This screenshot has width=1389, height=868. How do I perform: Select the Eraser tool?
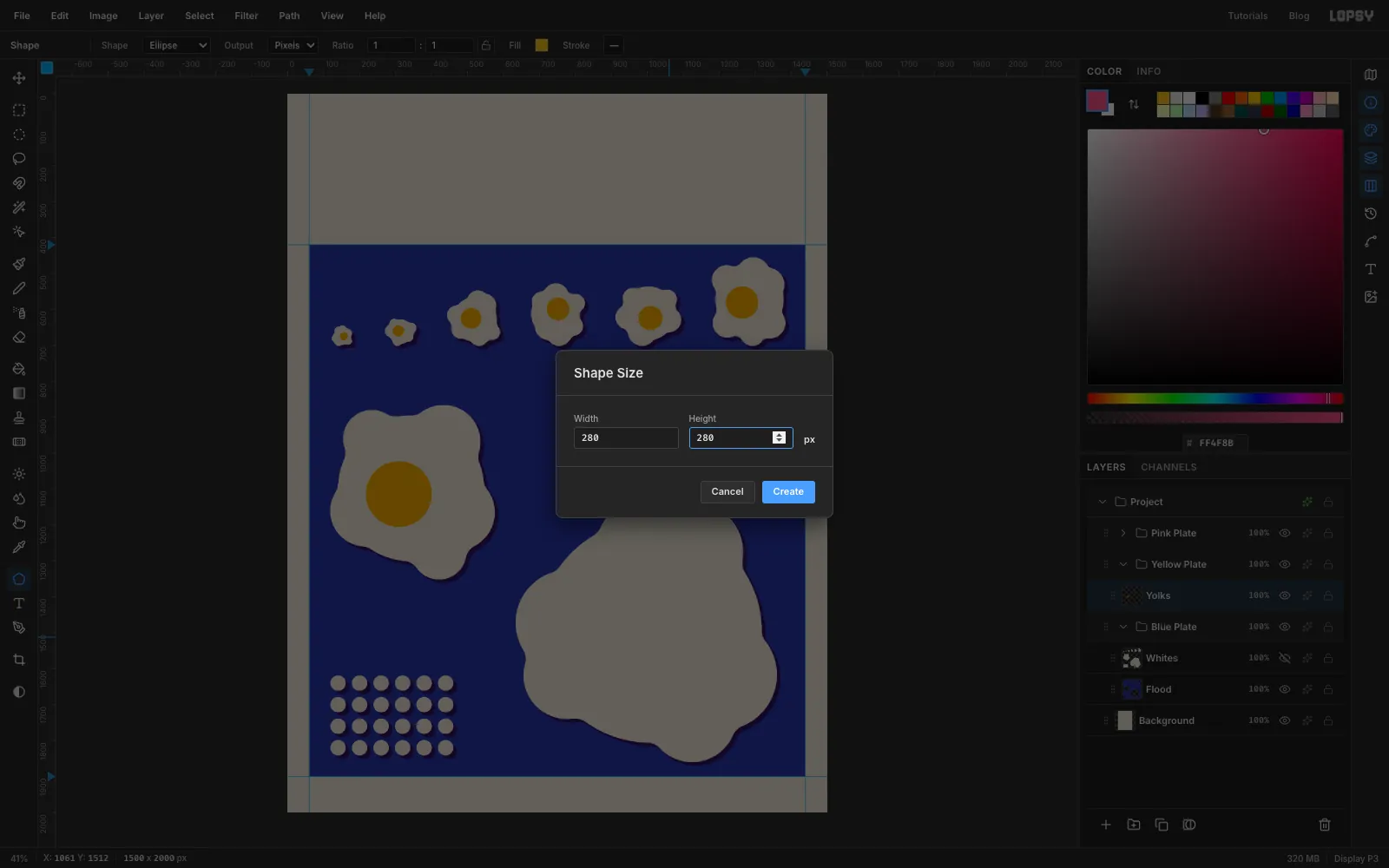(x=19, y=337)
